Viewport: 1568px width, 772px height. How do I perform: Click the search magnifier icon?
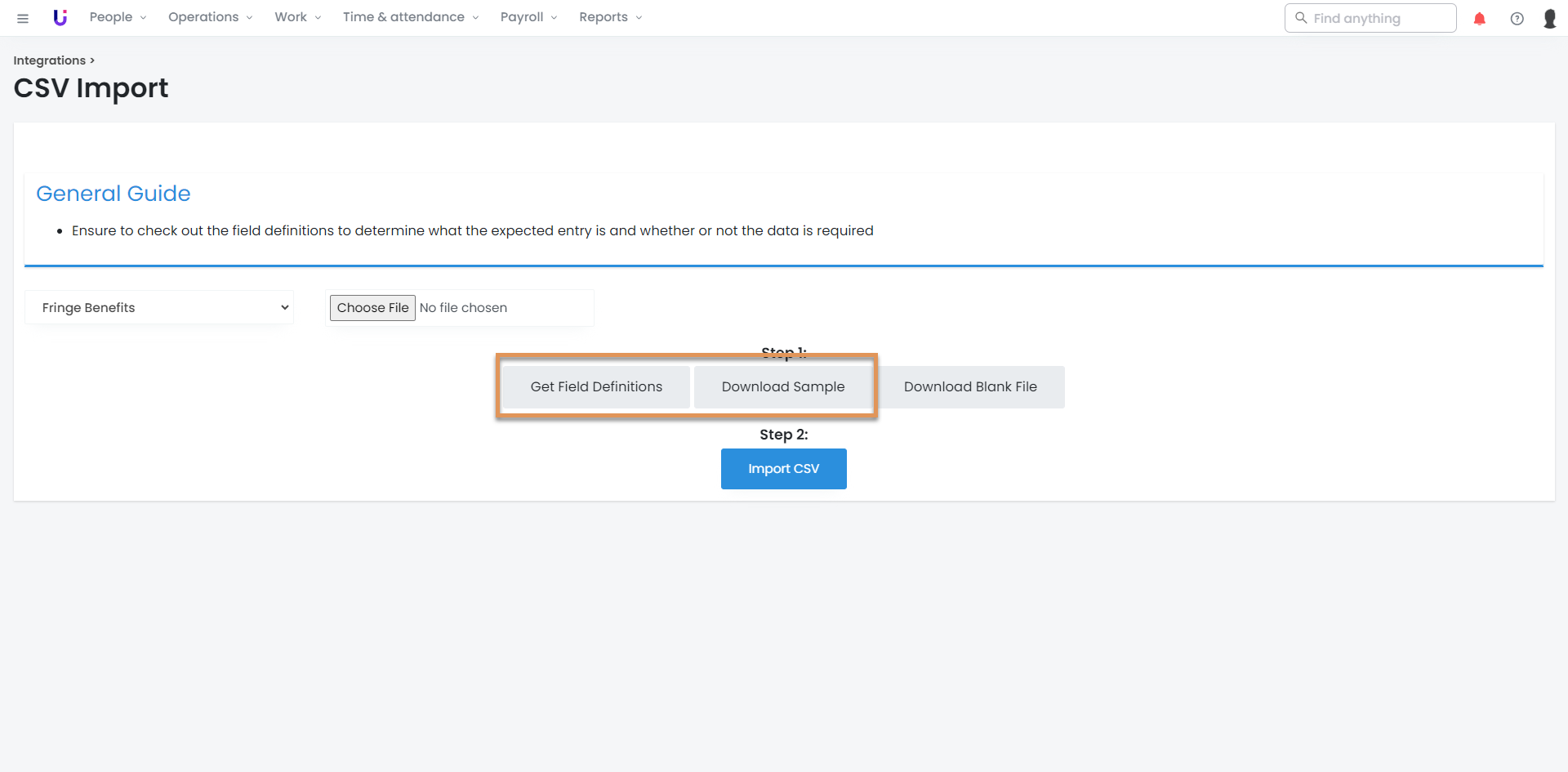(x=1301, y=18)
